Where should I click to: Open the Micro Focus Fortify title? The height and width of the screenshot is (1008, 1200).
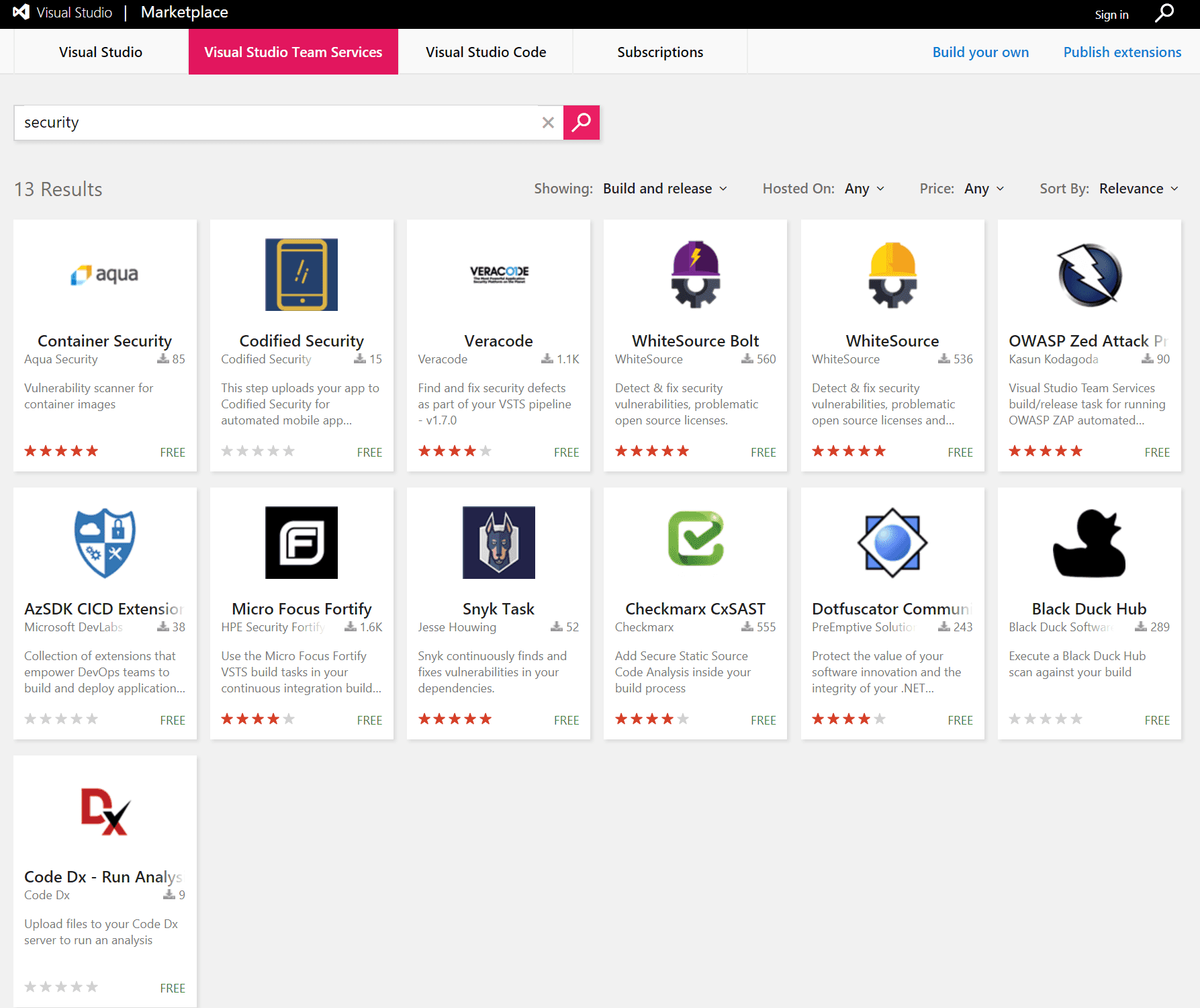coord(302,608)
